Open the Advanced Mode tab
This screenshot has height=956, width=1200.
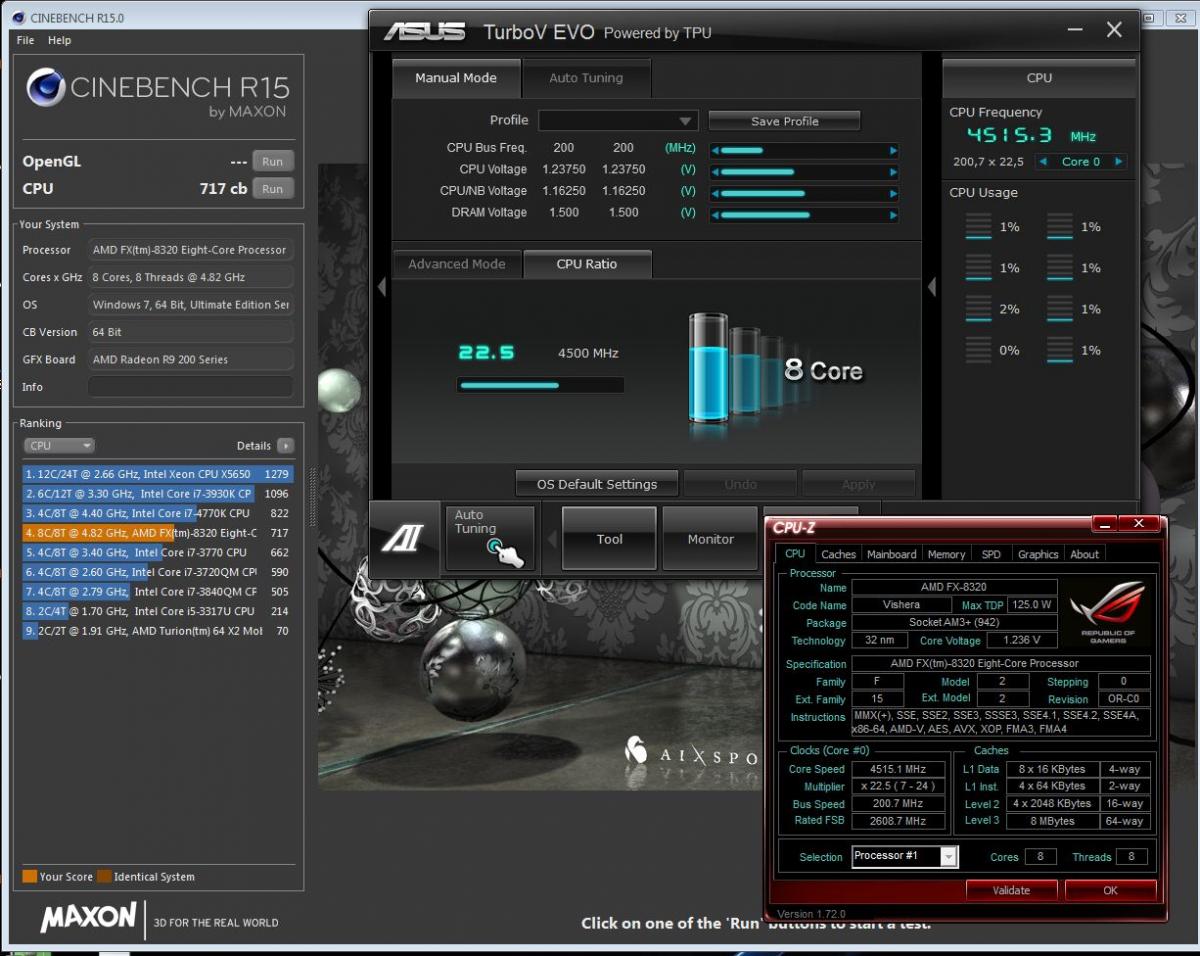coord(457,264)
